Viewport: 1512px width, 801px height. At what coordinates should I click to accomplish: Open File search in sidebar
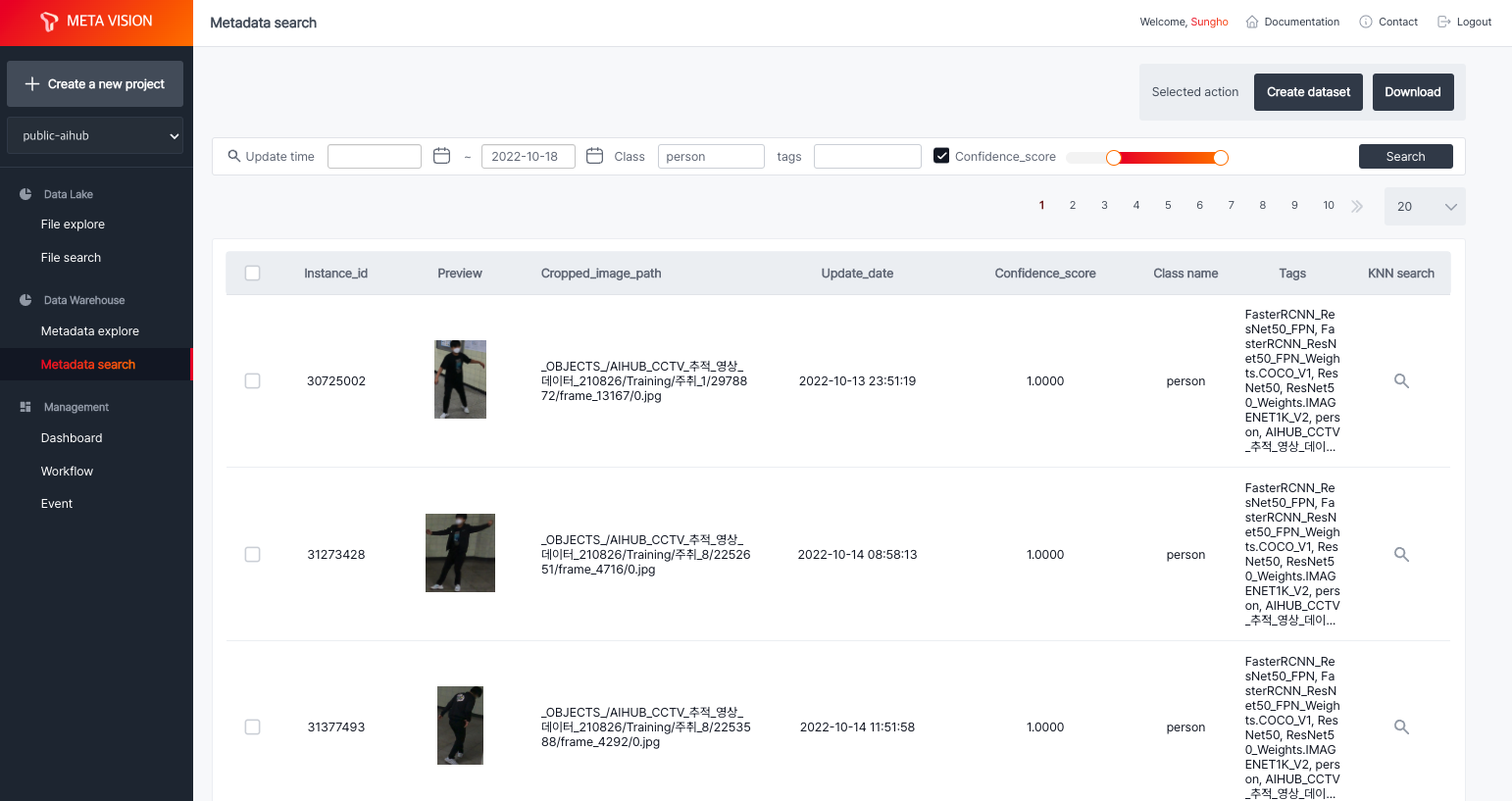[x=71, y=258]
